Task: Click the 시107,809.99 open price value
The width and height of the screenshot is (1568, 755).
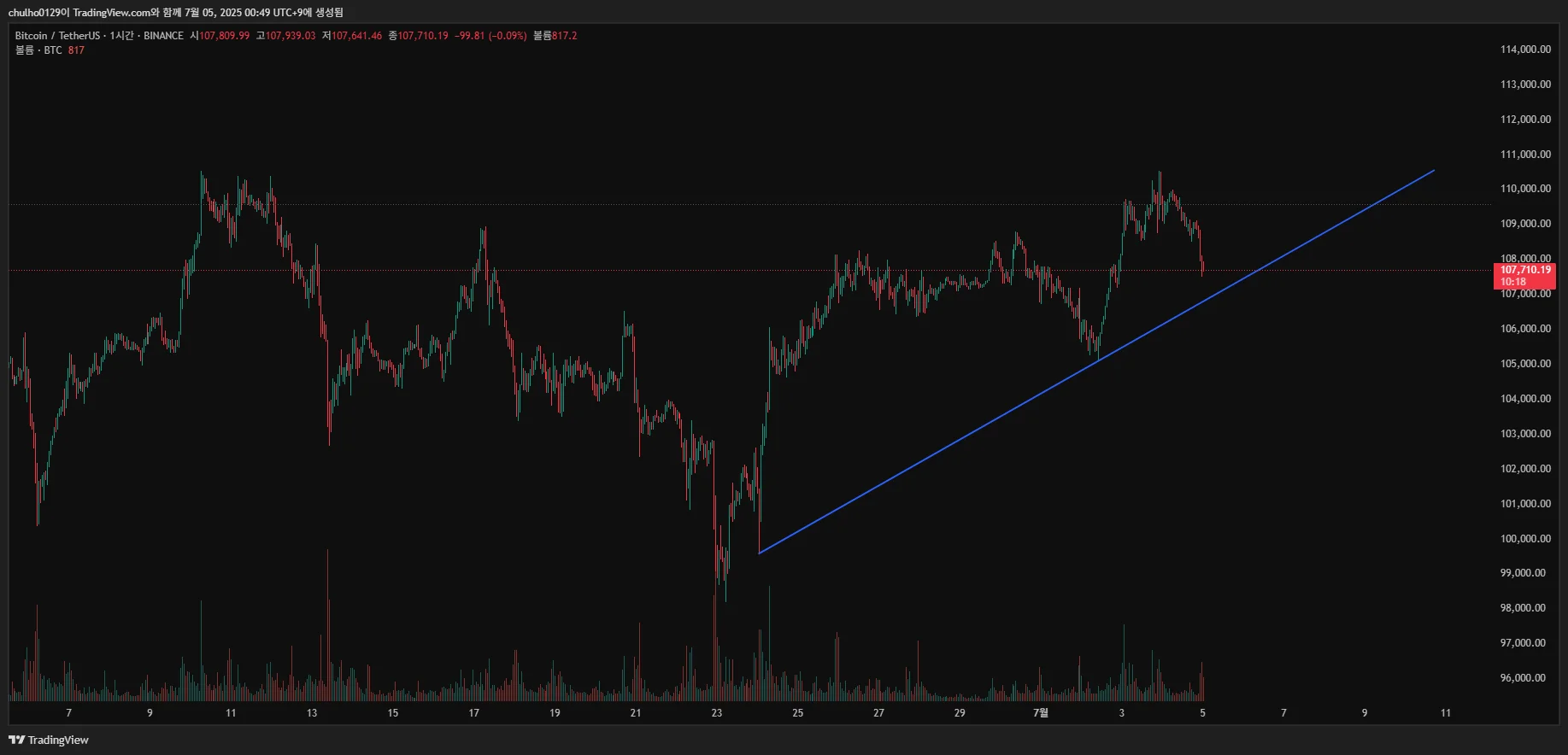Action: pyautogui.click(x=220, y=36)
